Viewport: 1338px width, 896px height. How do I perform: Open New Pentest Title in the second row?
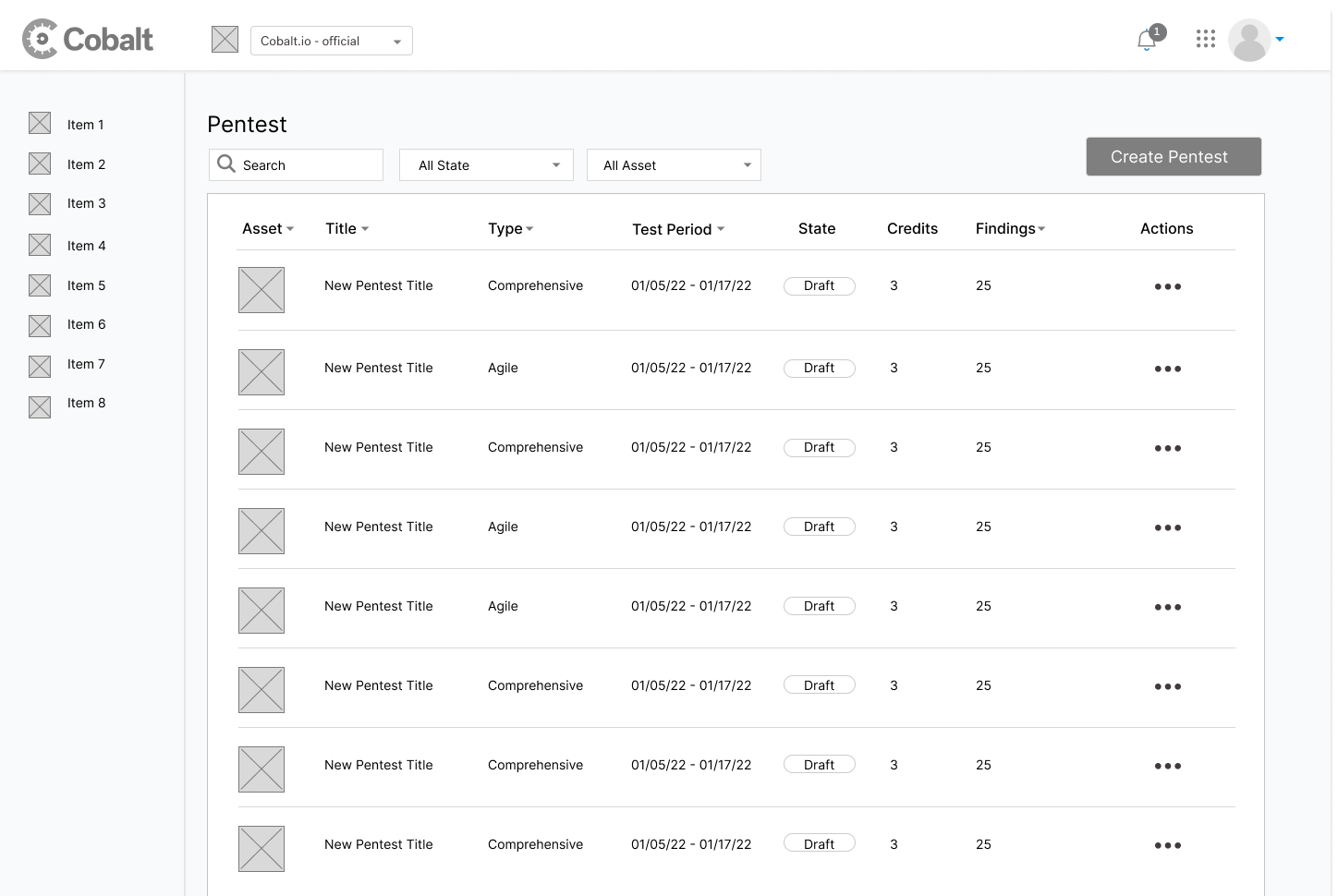click(379, 368)
